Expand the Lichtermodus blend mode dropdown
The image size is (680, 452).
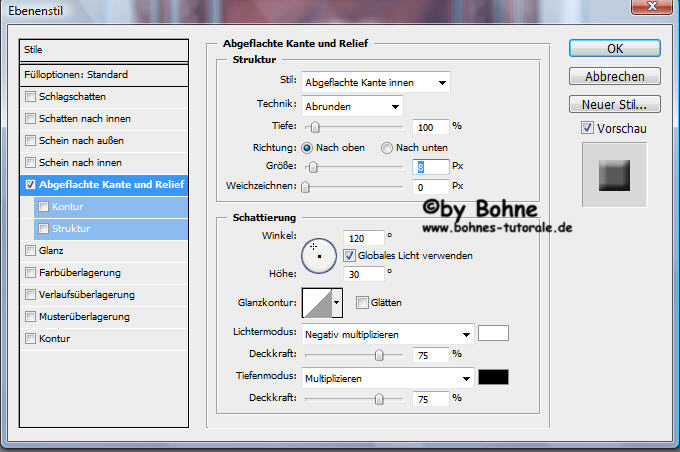(388, 334)
